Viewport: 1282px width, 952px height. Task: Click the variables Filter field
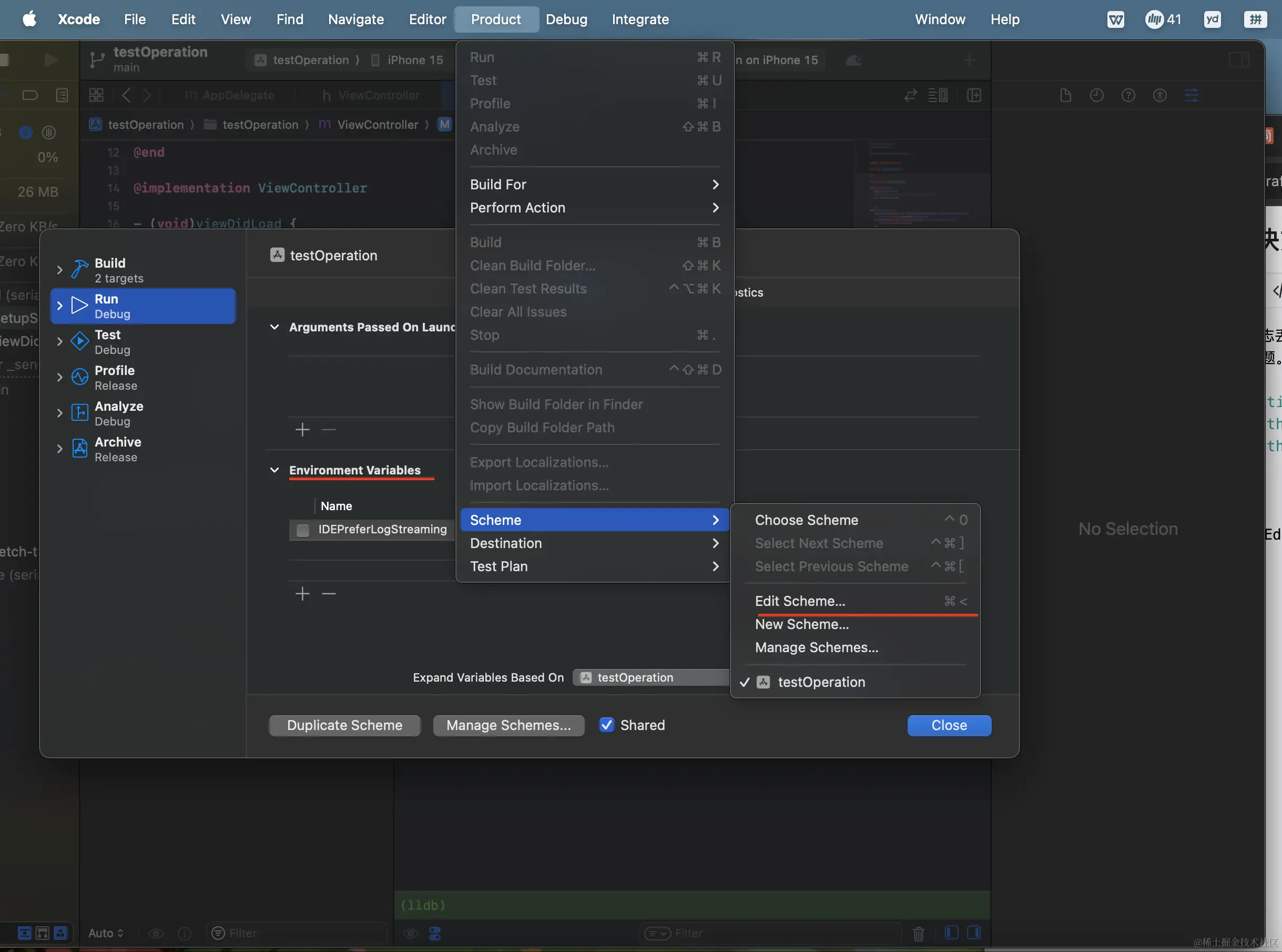click(x=297, y=933)
